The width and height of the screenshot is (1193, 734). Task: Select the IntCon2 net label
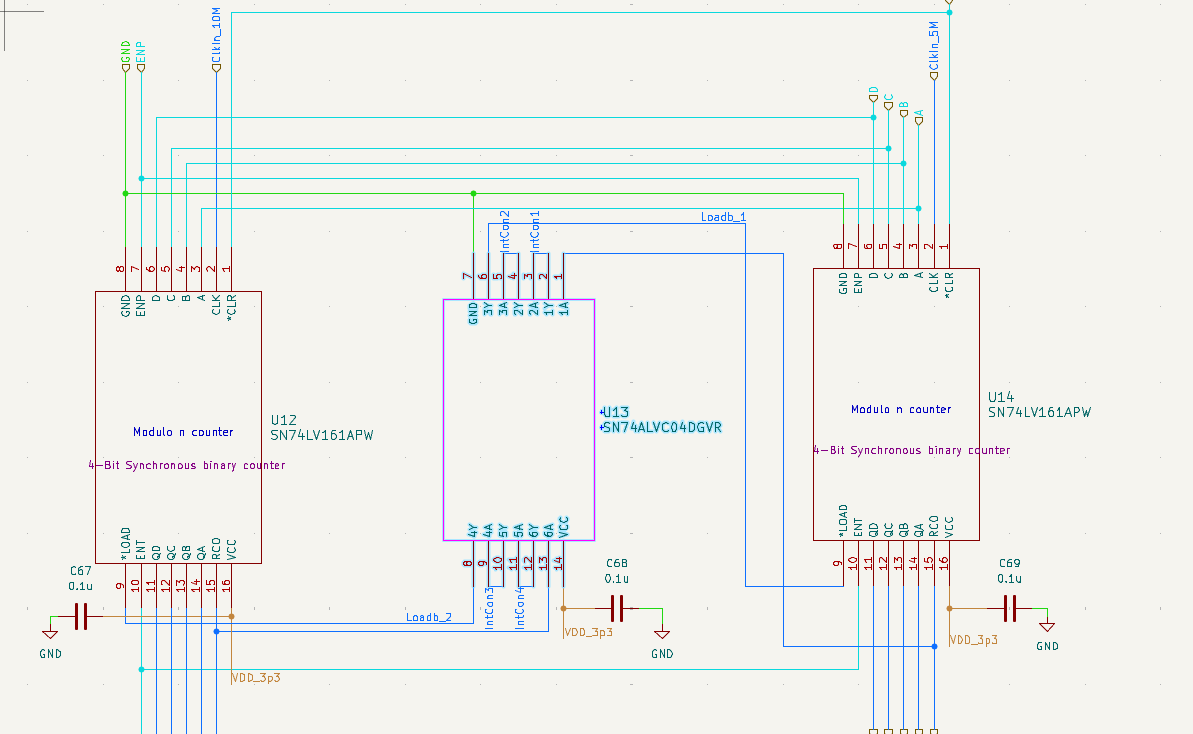[504, 231]
